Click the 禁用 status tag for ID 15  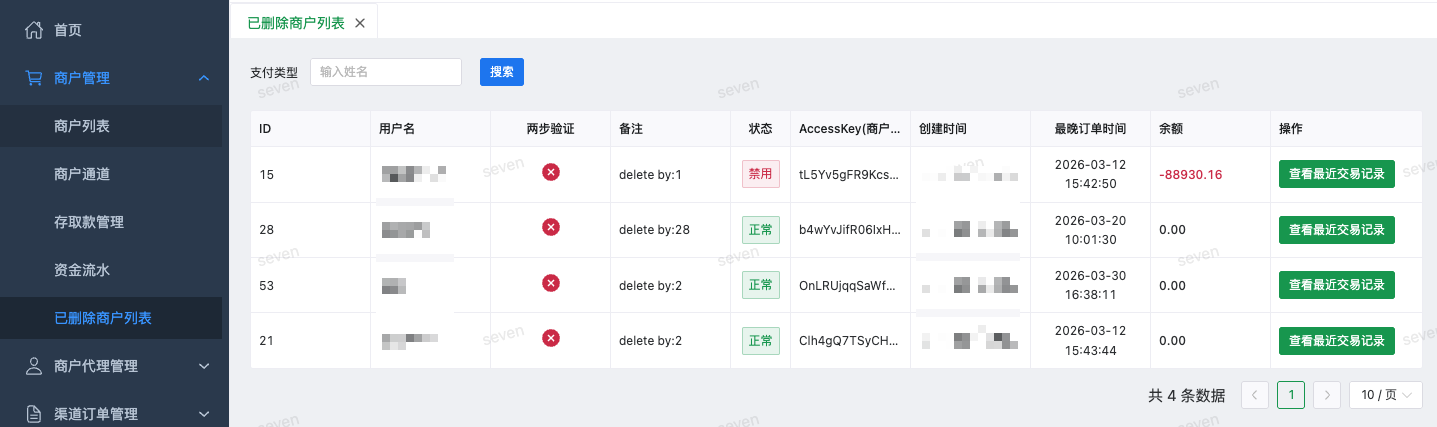pyautogui.click(x=760, y=174)
